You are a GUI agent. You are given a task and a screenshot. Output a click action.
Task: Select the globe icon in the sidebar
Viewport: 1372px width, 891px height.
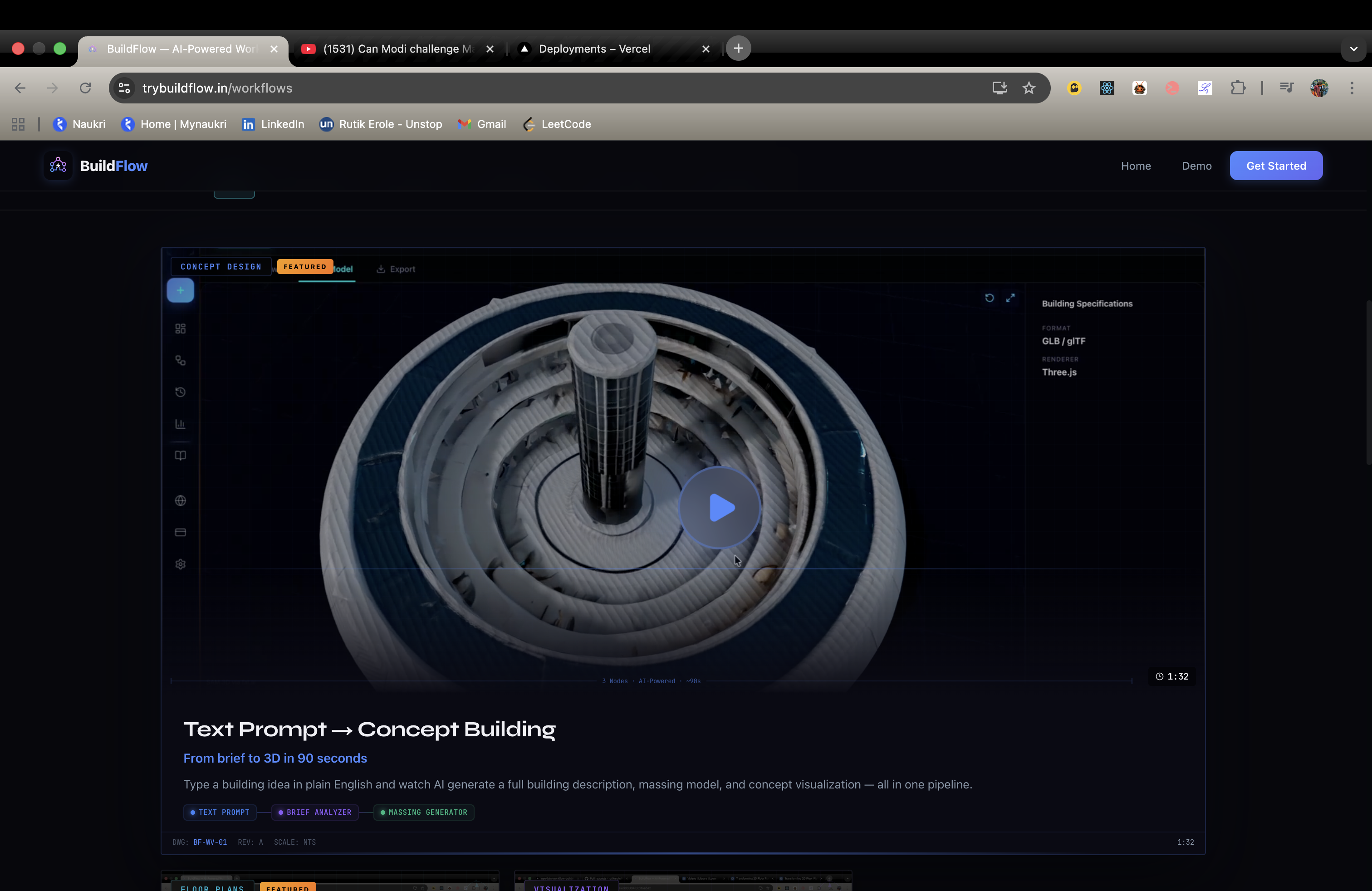(x=180, y=501)
